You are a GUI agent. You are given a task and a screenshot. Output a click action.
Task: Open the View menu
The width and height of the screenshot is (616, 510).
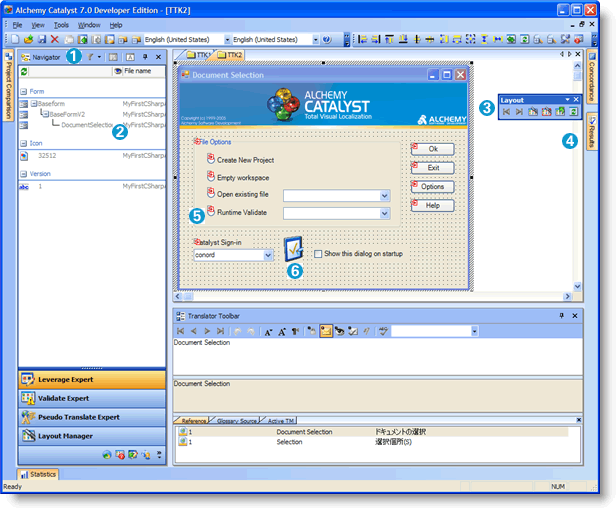pos(38,25)
